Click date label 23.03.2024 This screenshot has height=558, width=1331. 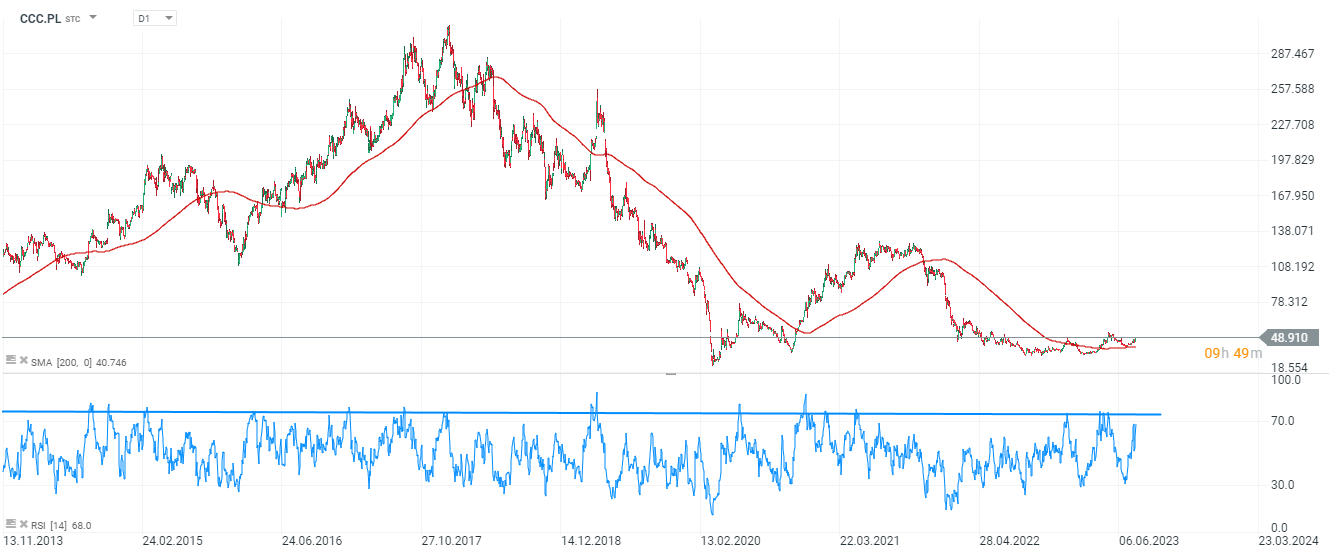click(x=1290, y=541)
